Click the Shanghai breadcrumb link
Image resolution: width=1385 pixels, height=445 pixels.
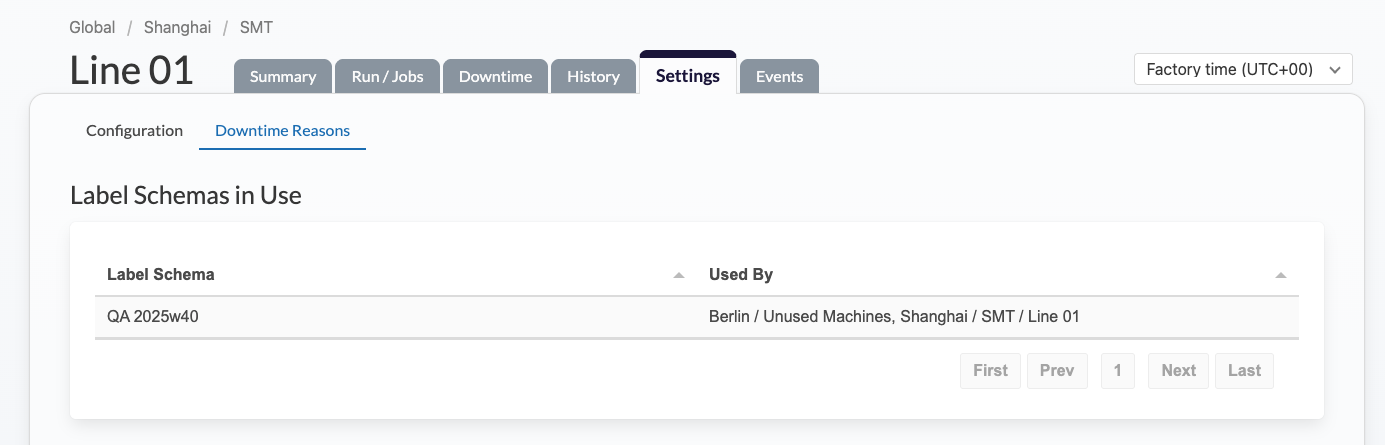(x=177, y=28)
